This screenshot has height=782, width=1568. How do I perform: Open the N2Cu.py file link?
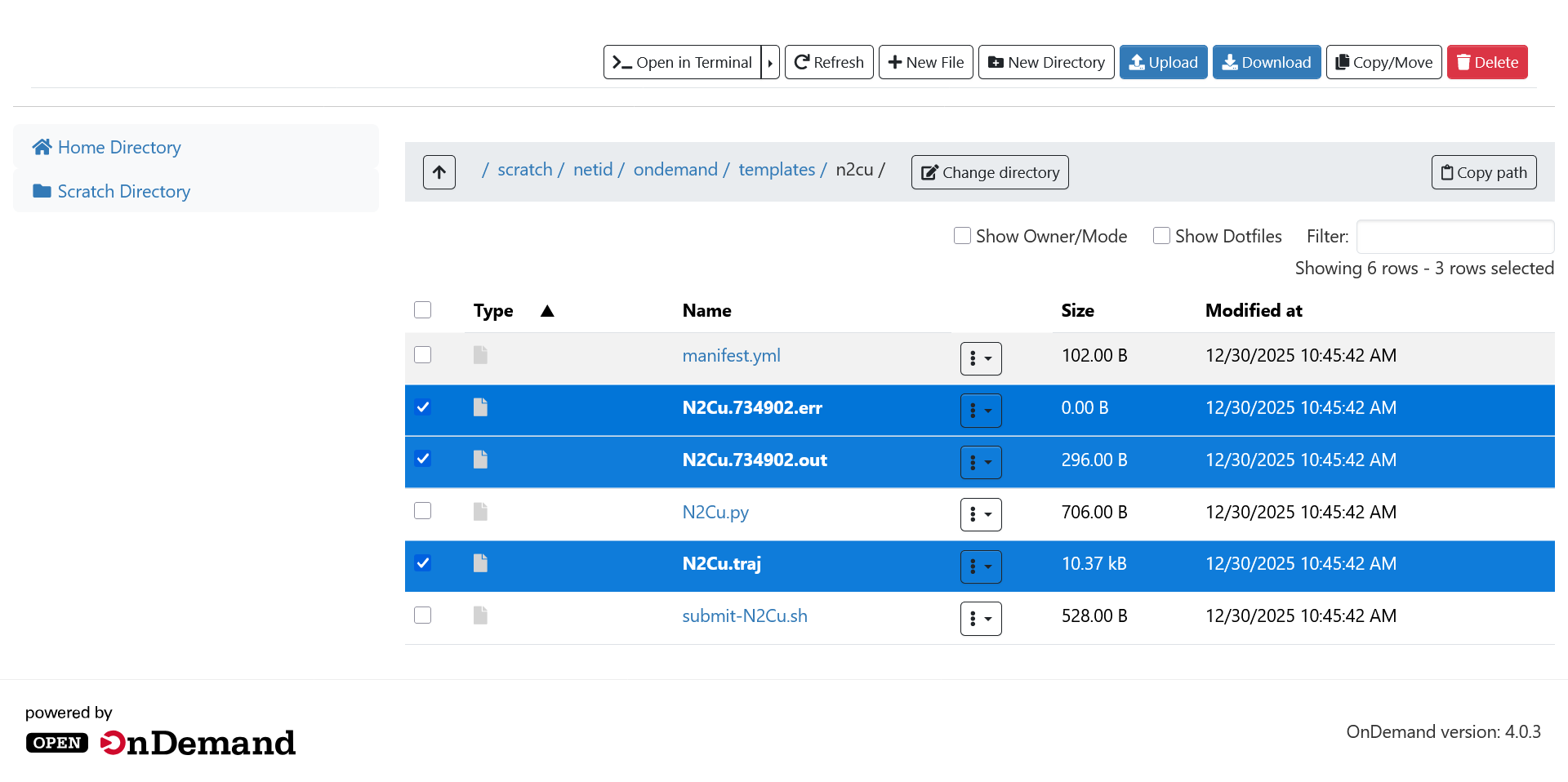coord(715,512)
